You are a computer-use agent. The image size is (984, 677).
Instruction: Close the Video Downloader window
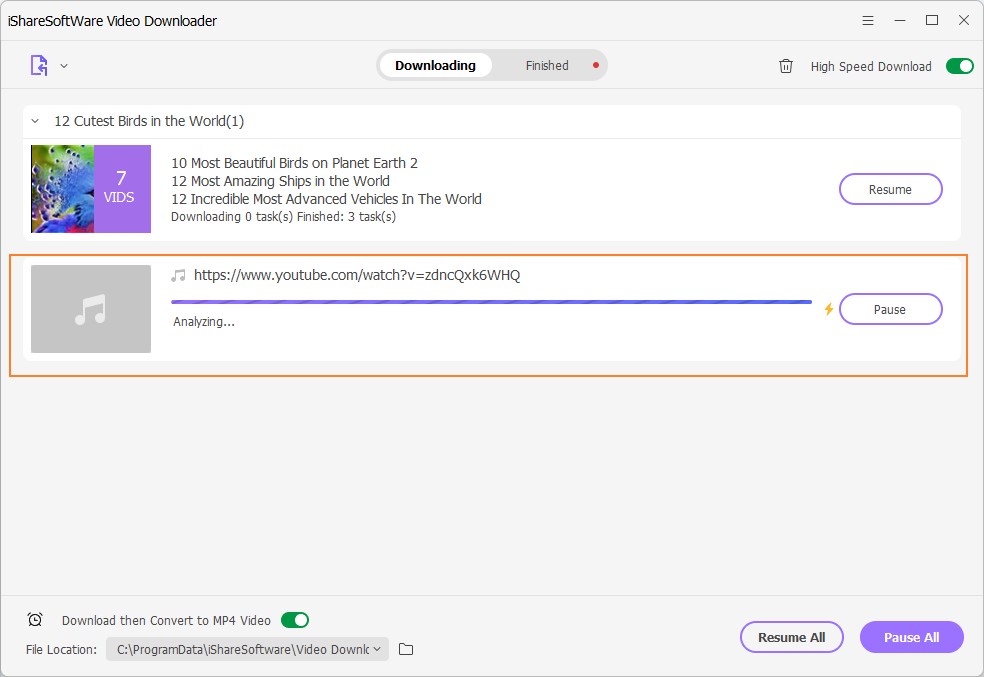(x=964, y=21)
